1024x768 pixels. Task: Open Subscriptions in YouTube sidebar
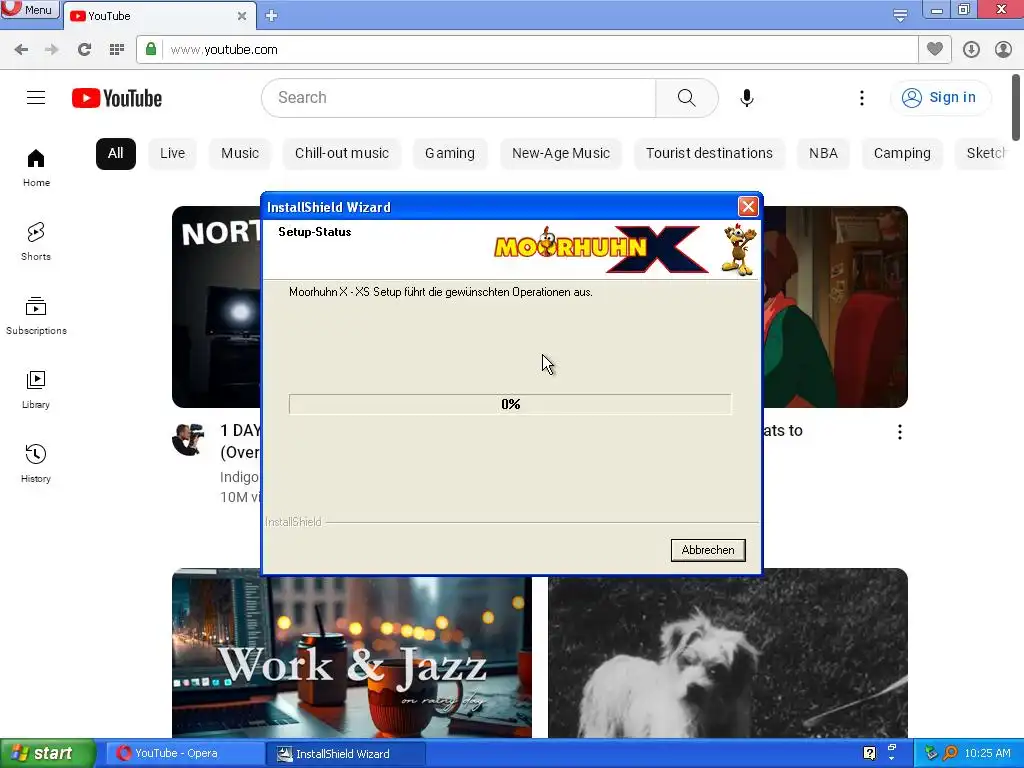click(36, 315)
